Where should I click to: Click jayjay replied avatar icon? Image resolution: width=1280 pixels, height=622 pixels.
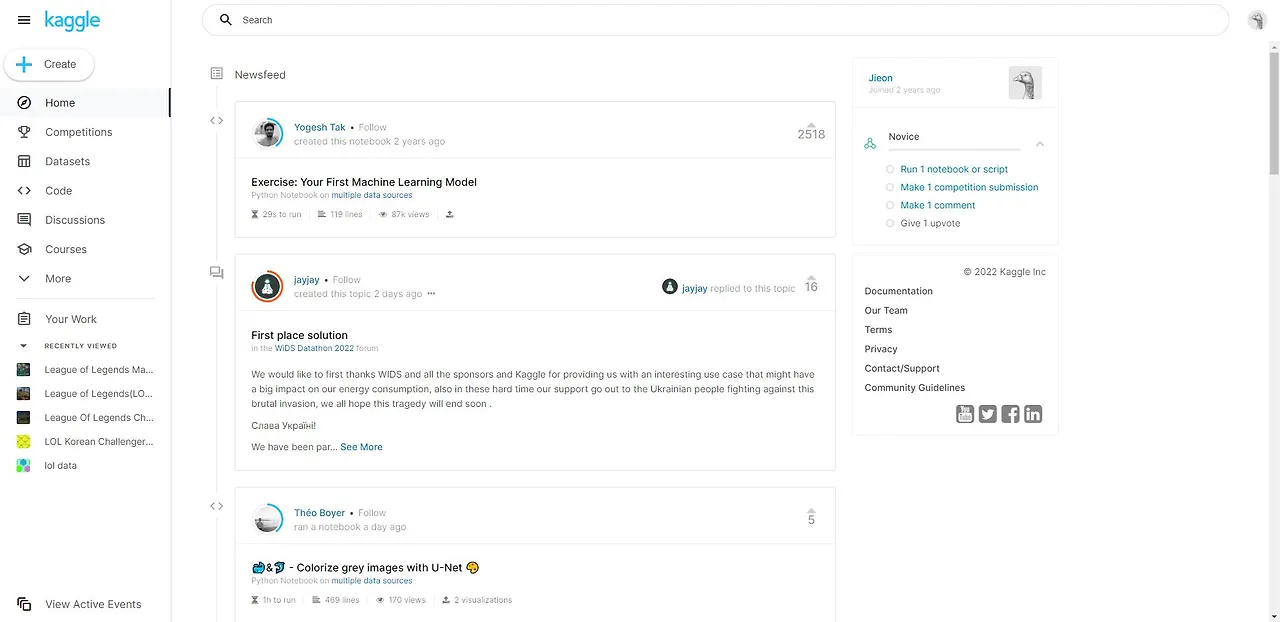click(x=670, y=287)
